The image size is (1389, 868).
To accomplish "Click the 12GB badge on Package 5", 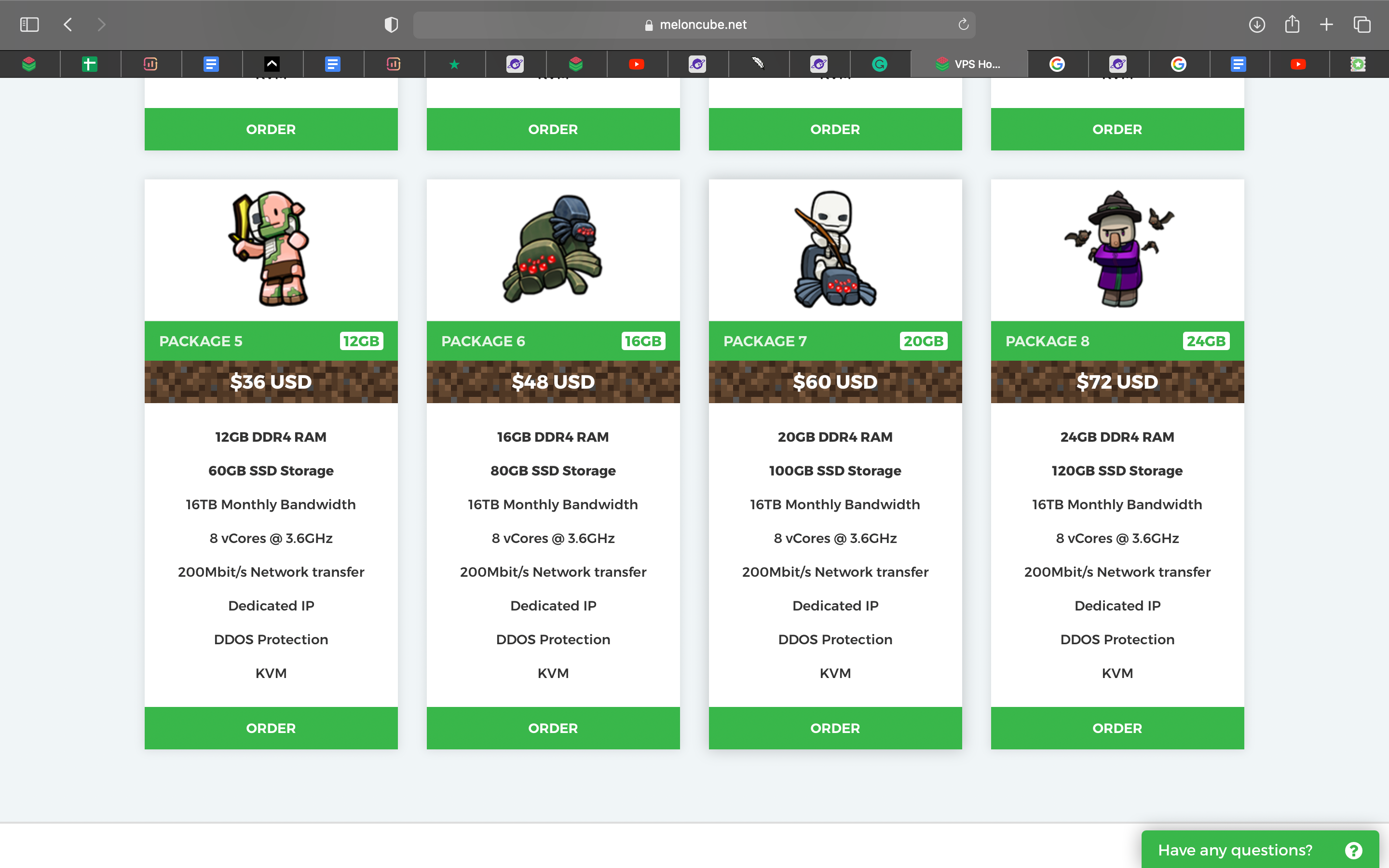I will pyautogui.click(x=361, y=341).
